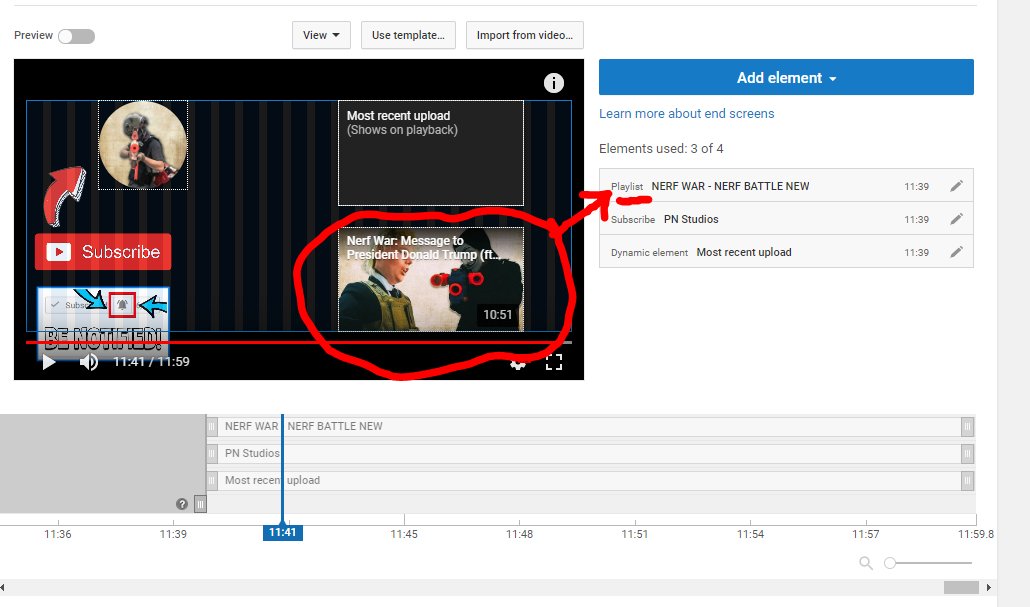The height and width of the screenshot is (607, 1030).
Task: Select Most recent upload placeholder in preview
Action: click(431, 153)
